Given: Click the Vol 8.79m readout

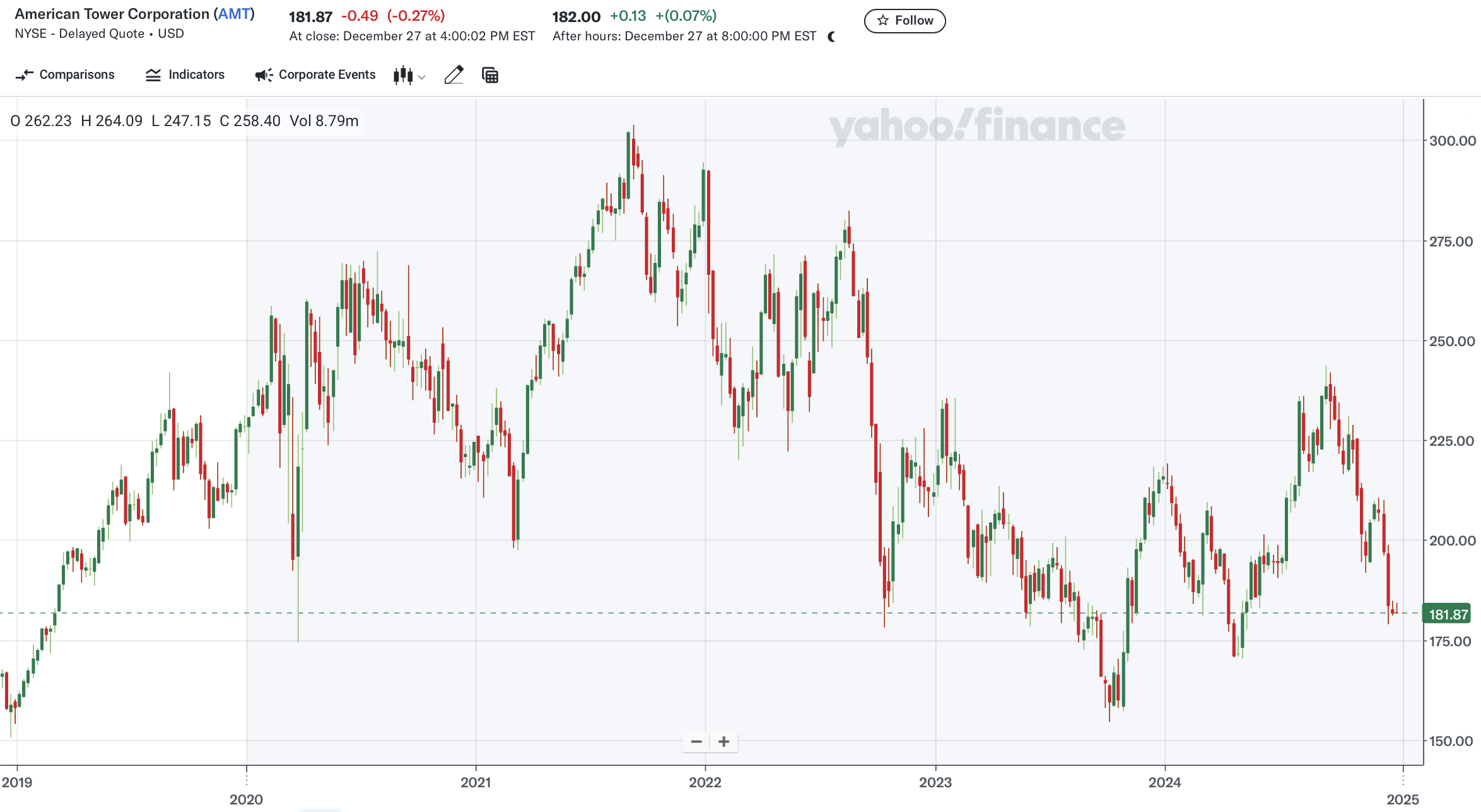Looking at the screenshot, I should [x=324, y=120].
